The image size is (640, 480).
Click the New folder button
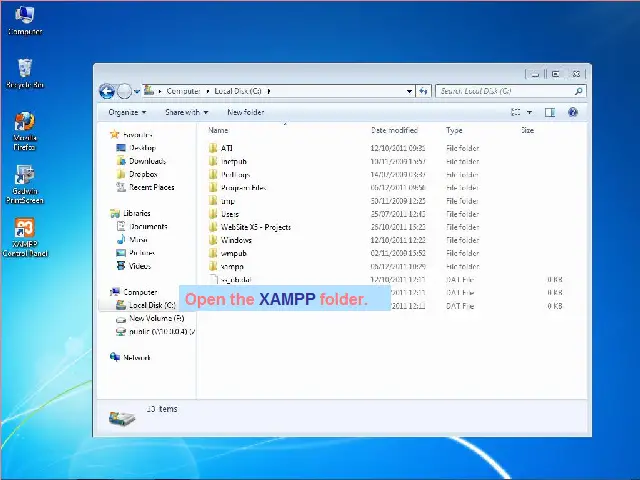click(246, 112)
